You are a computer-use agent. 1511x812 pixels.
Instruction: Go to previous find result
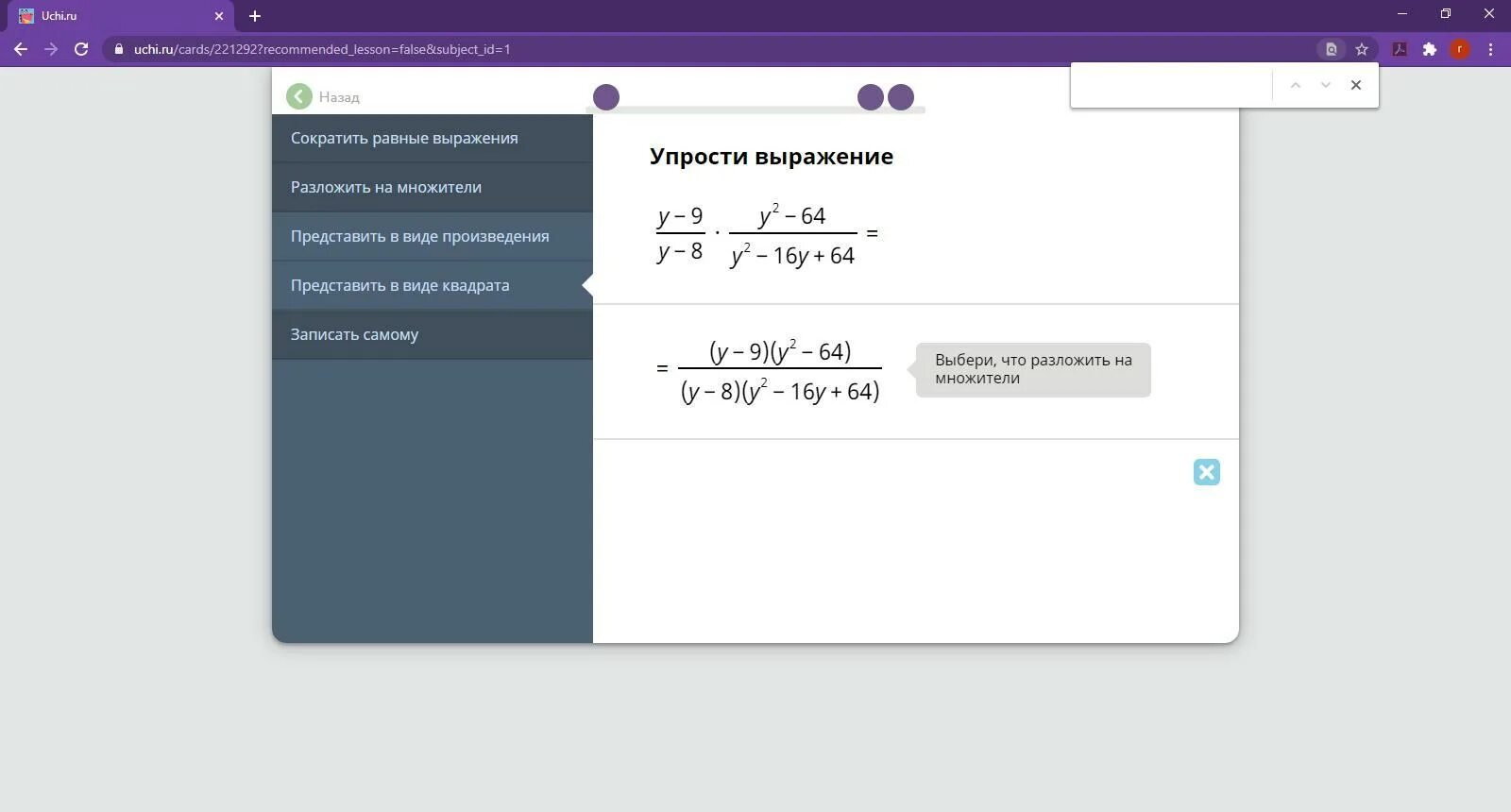click(x=1296, y=85)
